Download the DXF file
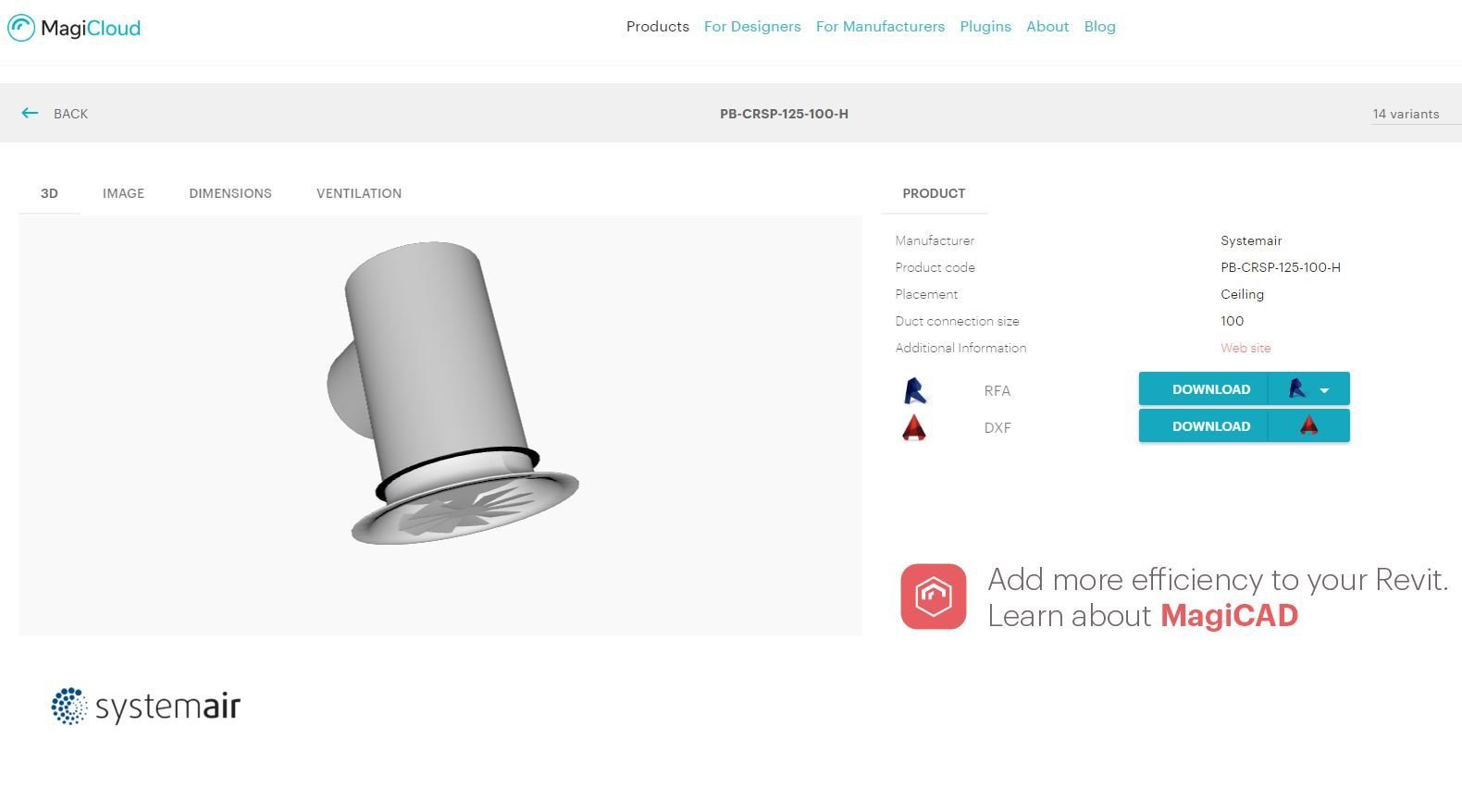 click(x=1210, y=426)
